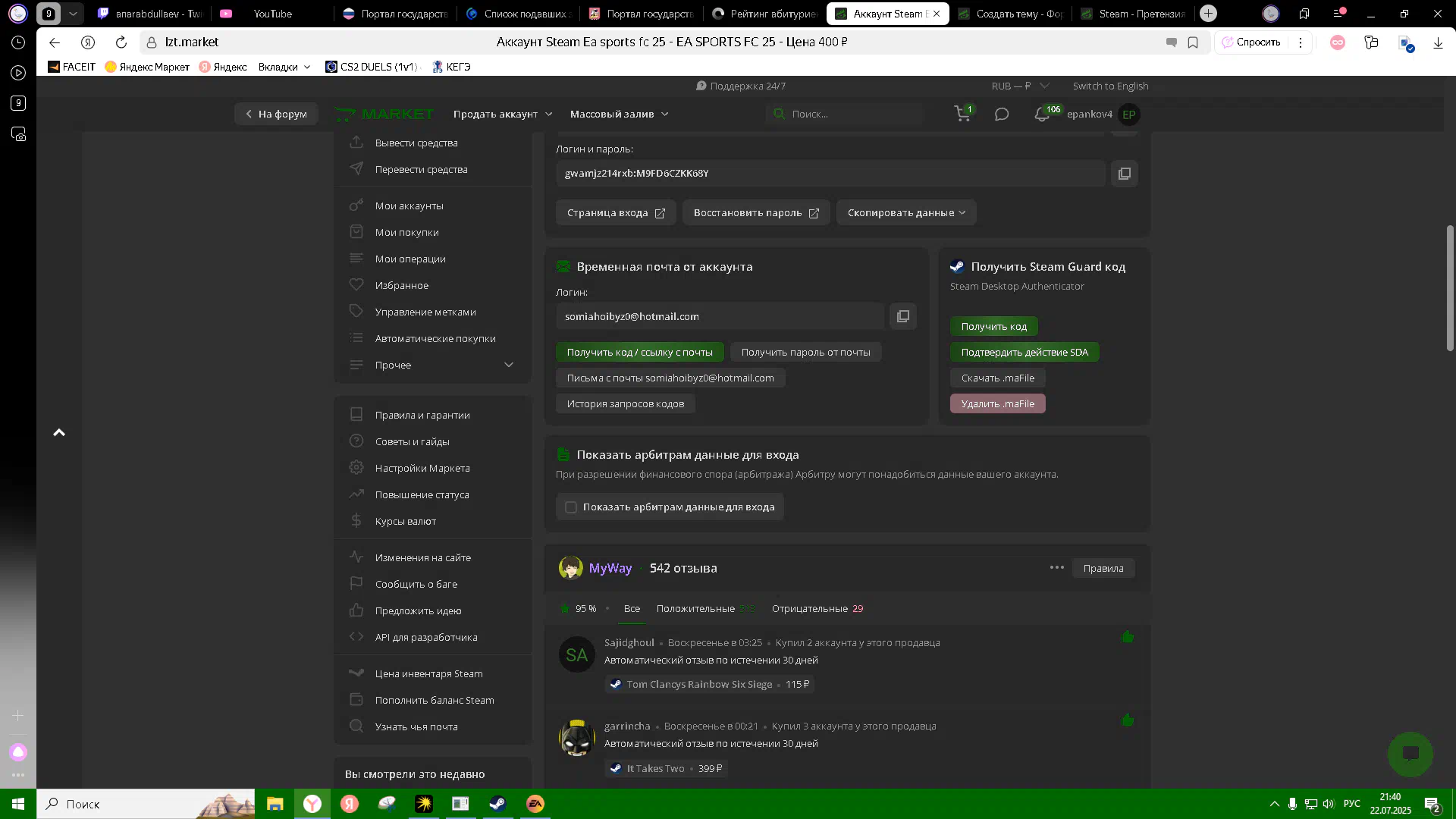This screenshot has height=819, width=1456.
Task: Click Получить код / ссылку с почты
Action: click(x=639, y=352)
